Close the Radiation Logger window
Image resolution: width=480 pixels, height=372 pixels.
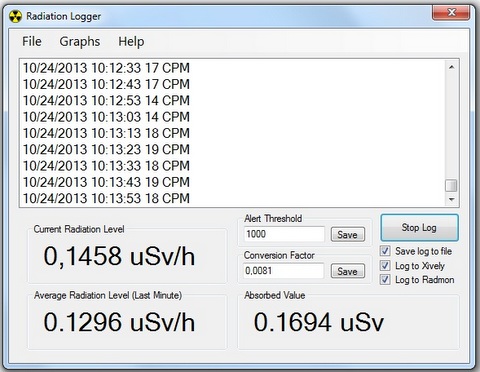[x=451, y=13]
